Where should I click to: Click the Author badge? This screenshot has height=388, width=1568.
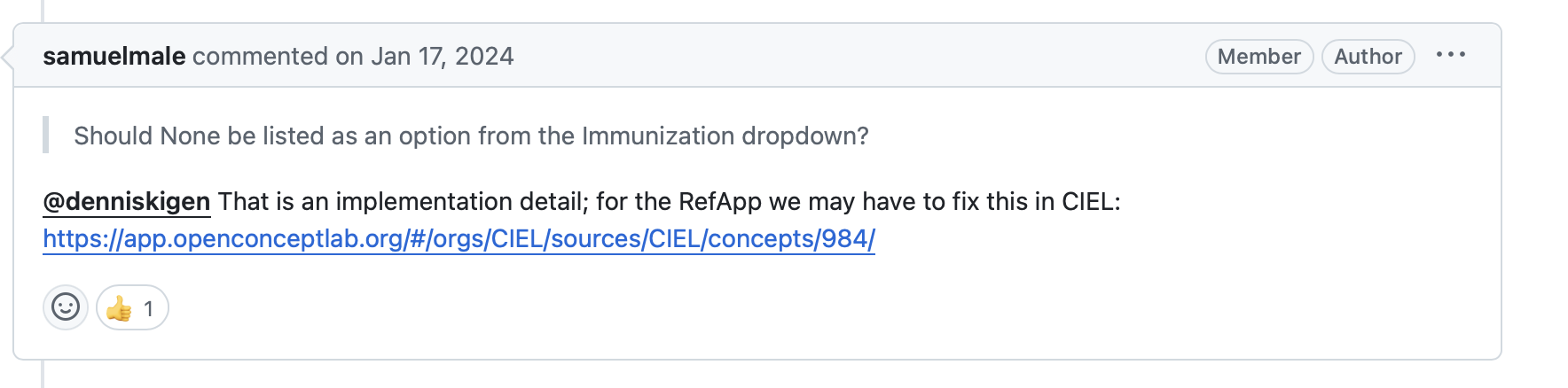coord(1368,57)
